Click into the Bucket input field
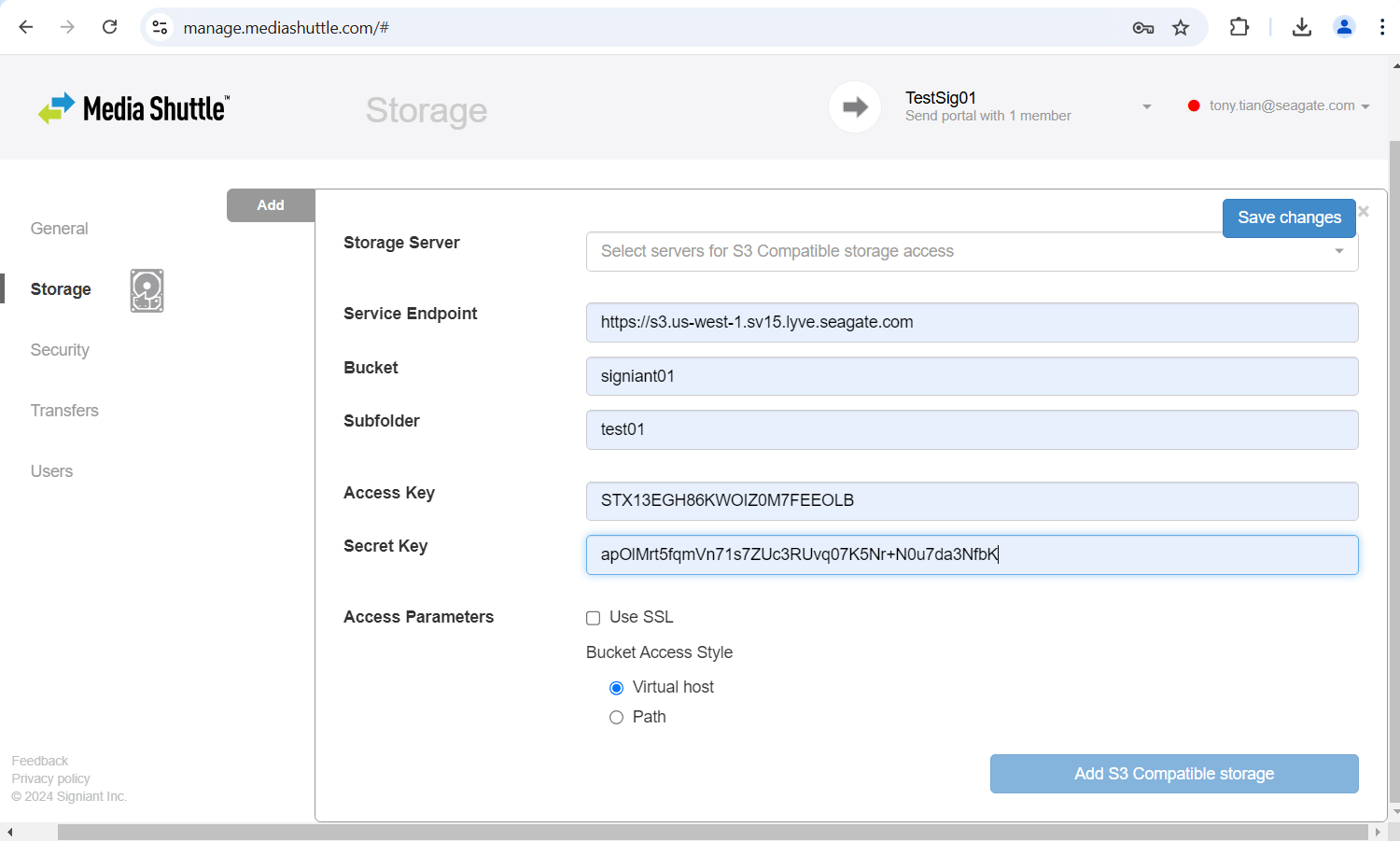 (971, 376)
